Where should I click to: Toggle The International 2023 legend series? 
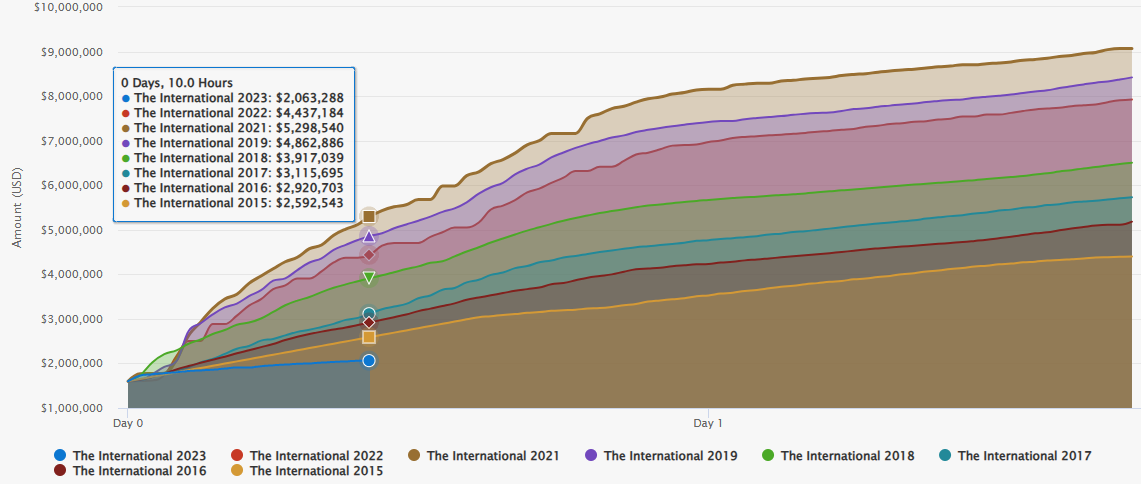click(130, 456)
